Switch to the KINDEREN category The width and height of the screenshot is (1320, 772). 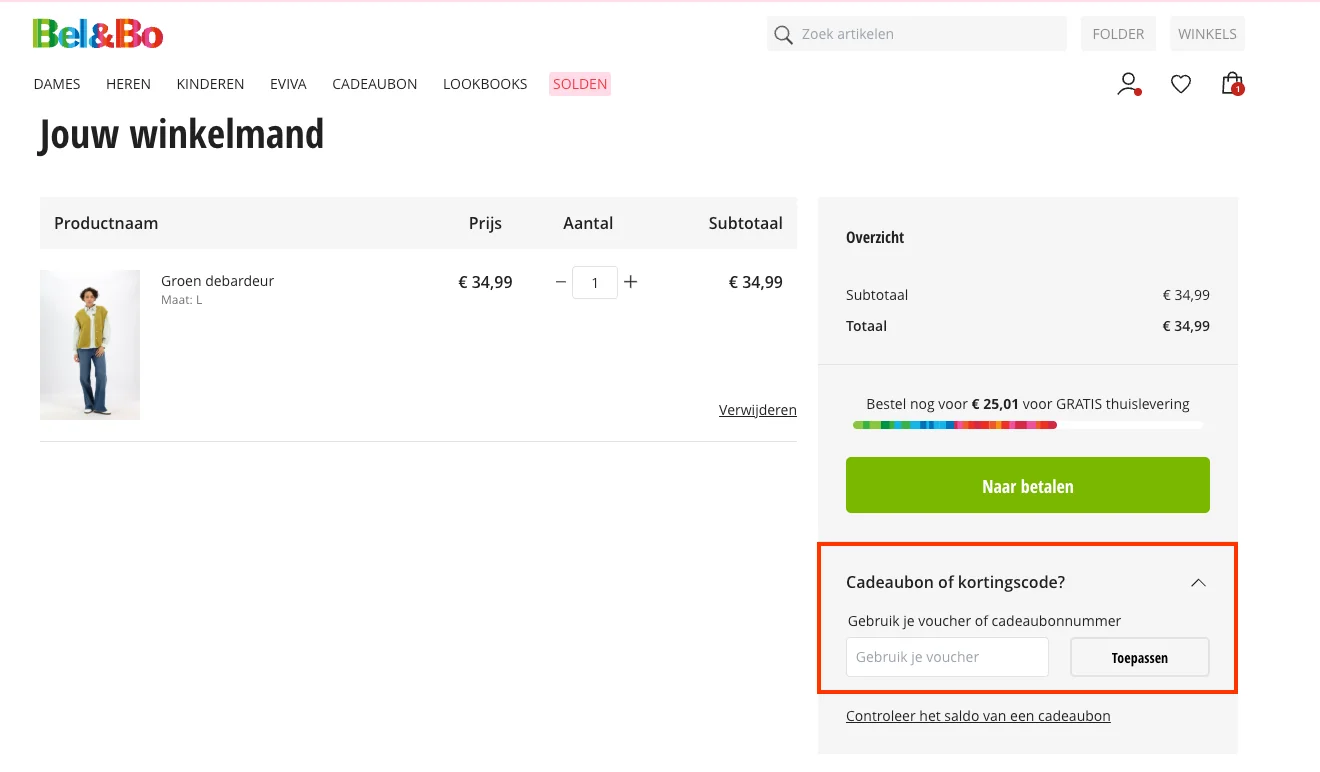[210, 84]
